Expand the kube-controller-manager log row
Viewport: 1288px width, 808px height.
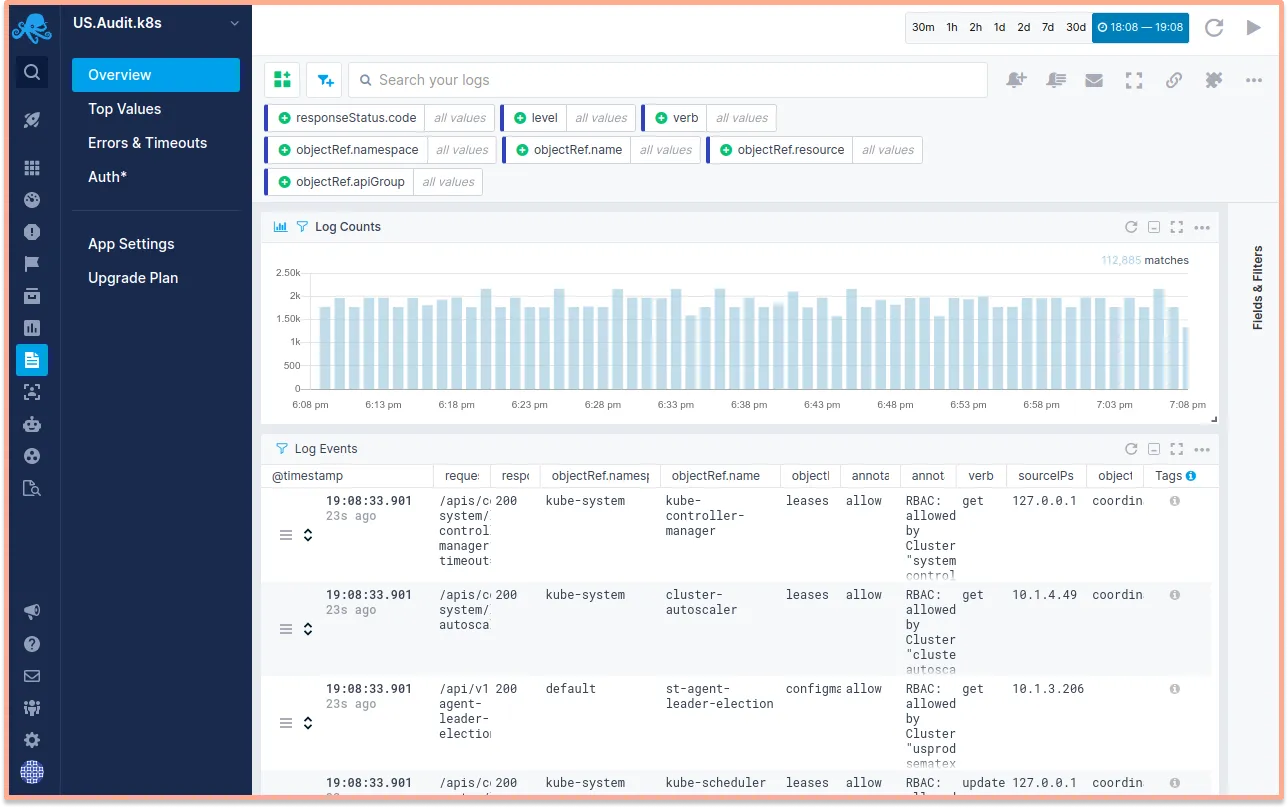click(x=308, y=535)
